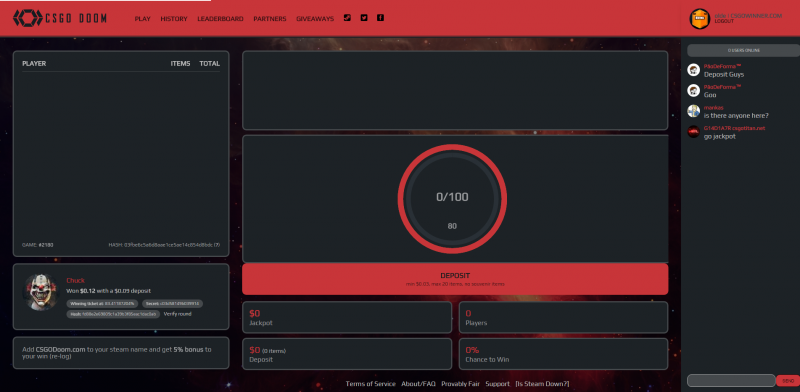Click Verify round link
800x392 pixels.
click(x=178, y=314)
